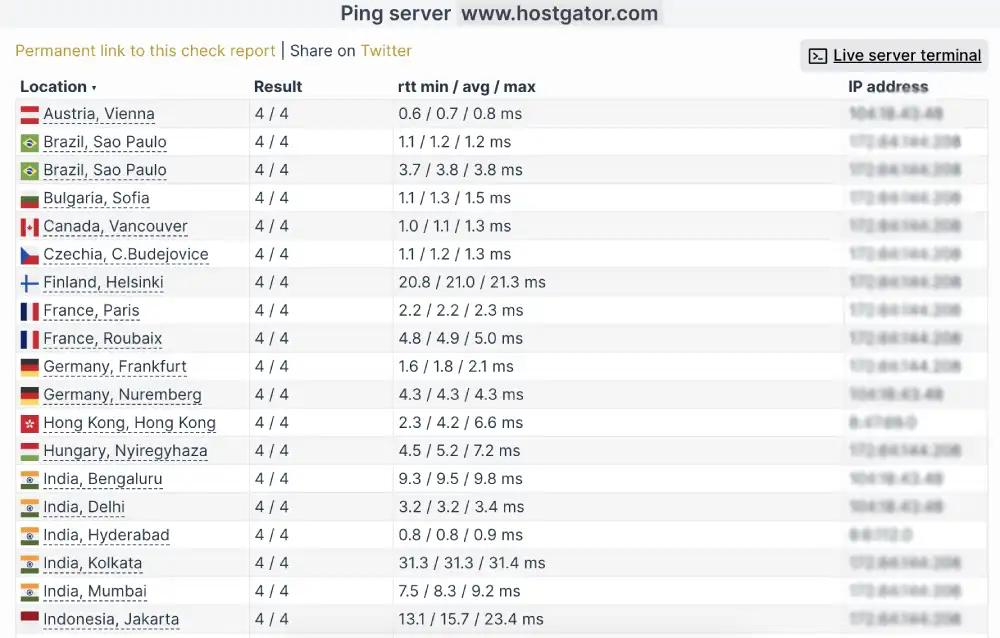Click the Hungary flag icon
Screen dimensions: 1000x638
[28, 450]
